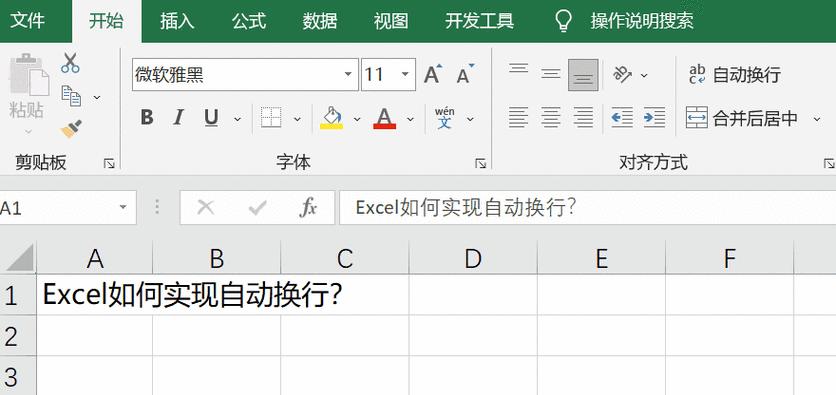Switch to the 开发工具 Developer tab

(479, 21)
